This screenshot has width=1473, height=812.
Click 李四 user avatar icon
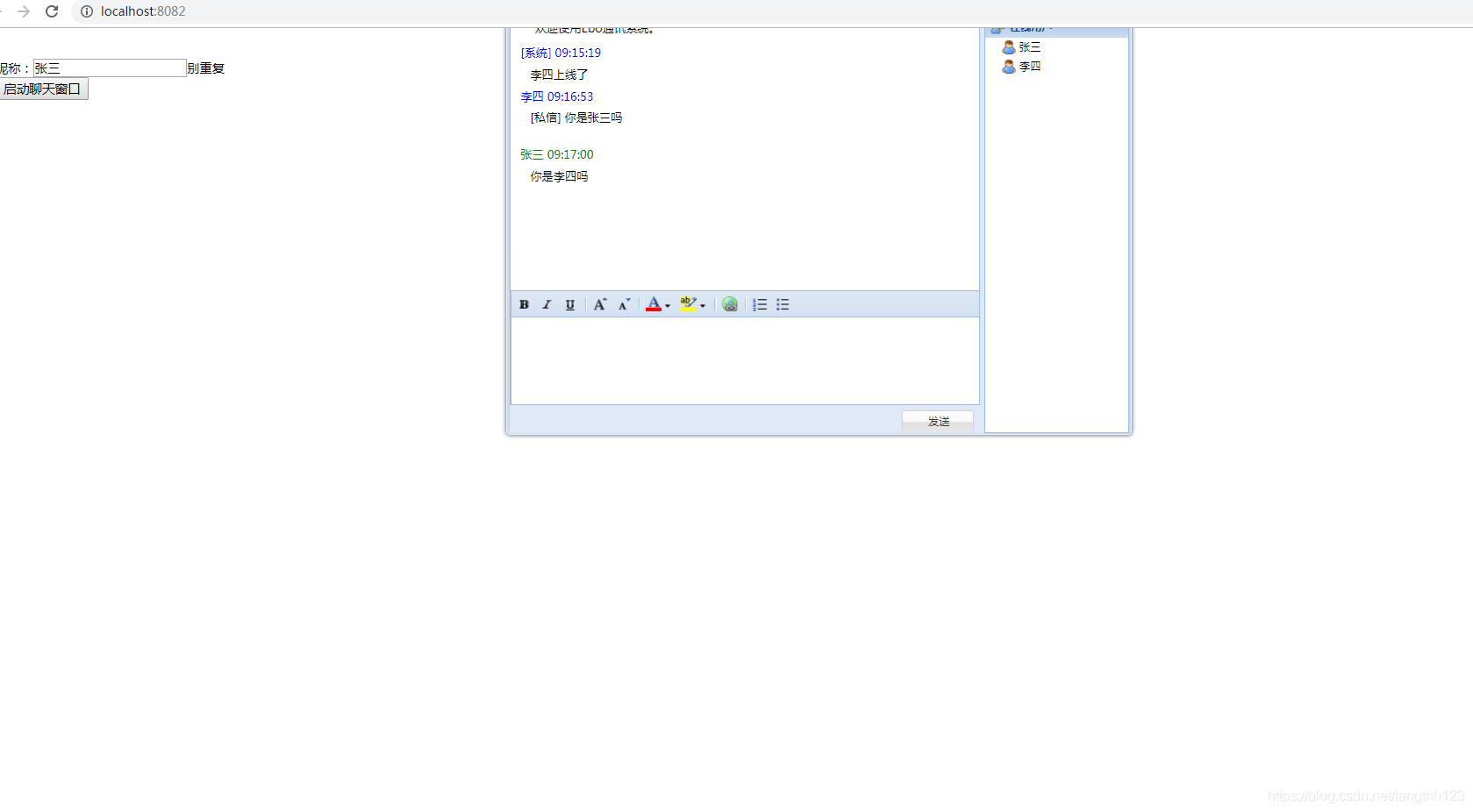1009,67
